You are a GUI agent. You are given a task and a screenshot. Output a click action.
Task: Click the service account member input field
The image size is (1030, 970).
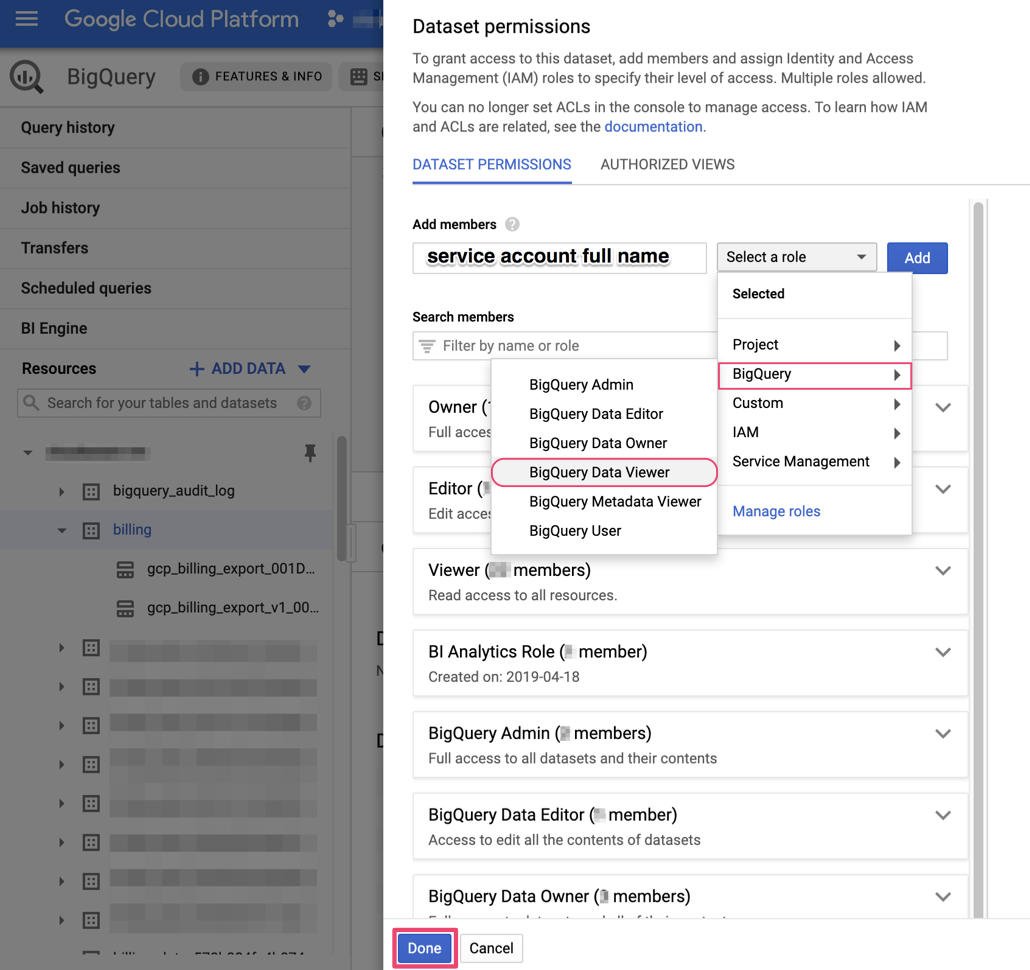point(560,257)
